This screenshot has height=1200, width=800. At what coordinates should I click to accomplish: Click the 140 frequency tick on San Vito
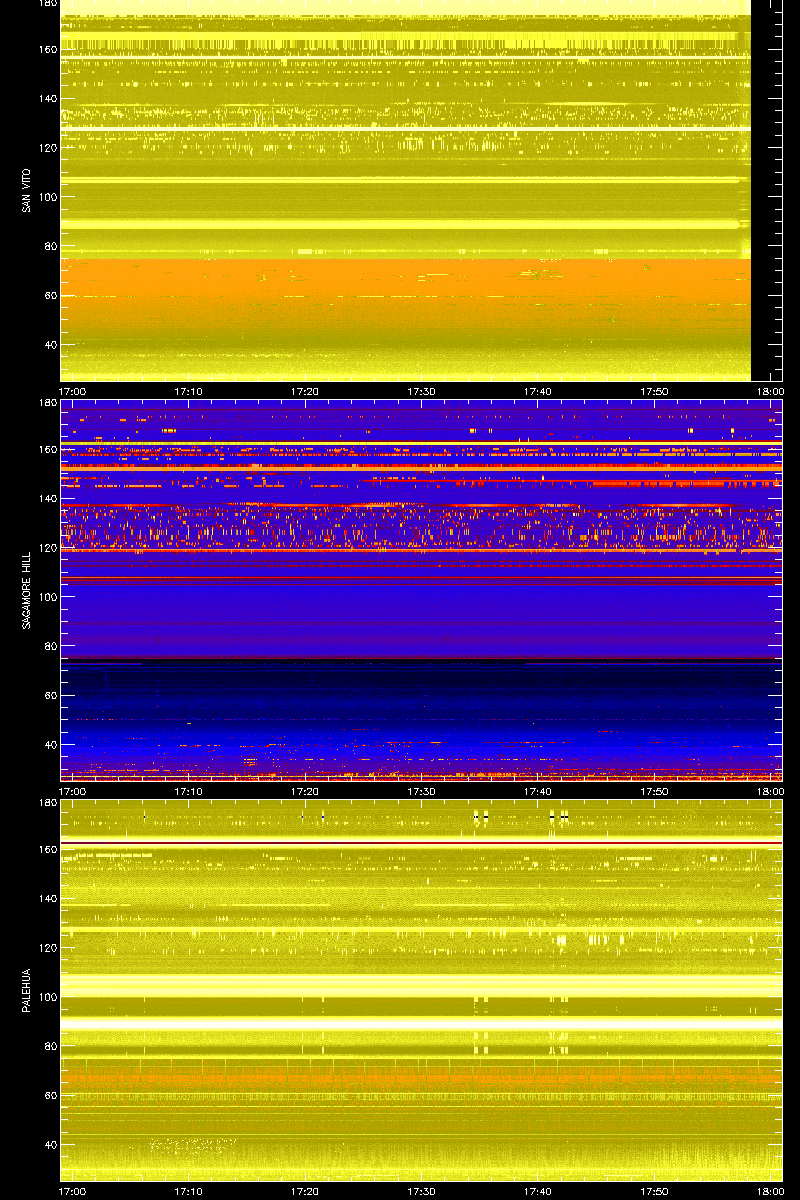pos(47,98)
